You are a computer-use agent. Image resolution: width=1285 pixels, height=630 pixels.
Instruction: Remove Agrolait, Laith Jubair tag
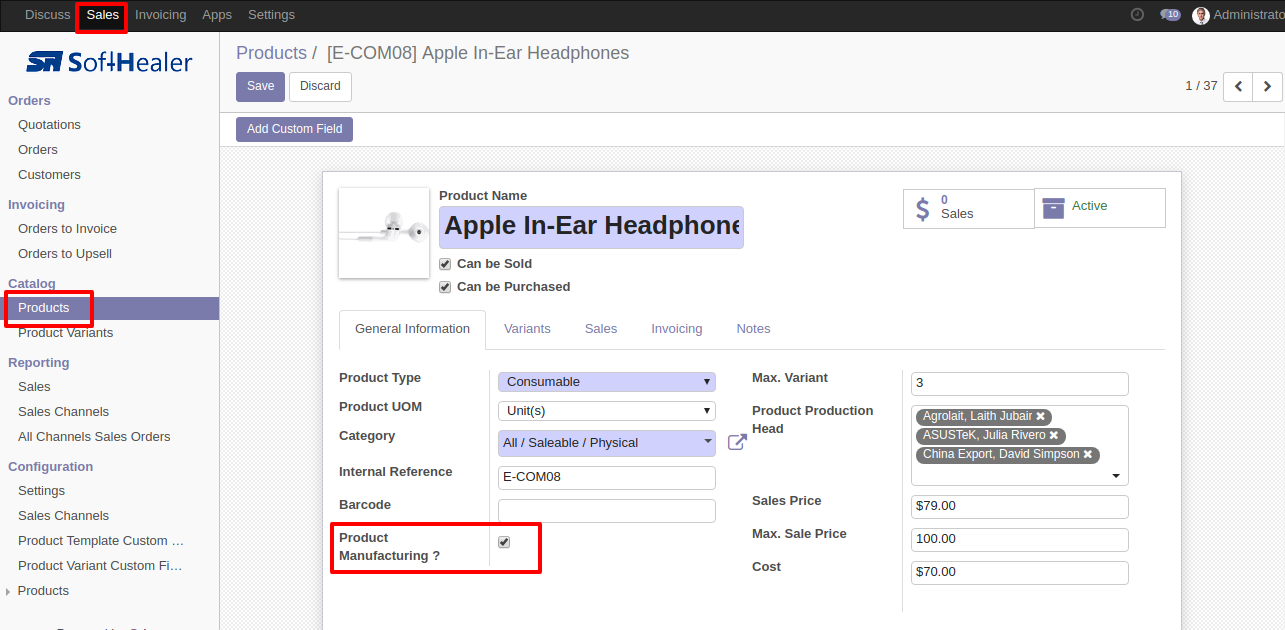[x=1041, y=416]
